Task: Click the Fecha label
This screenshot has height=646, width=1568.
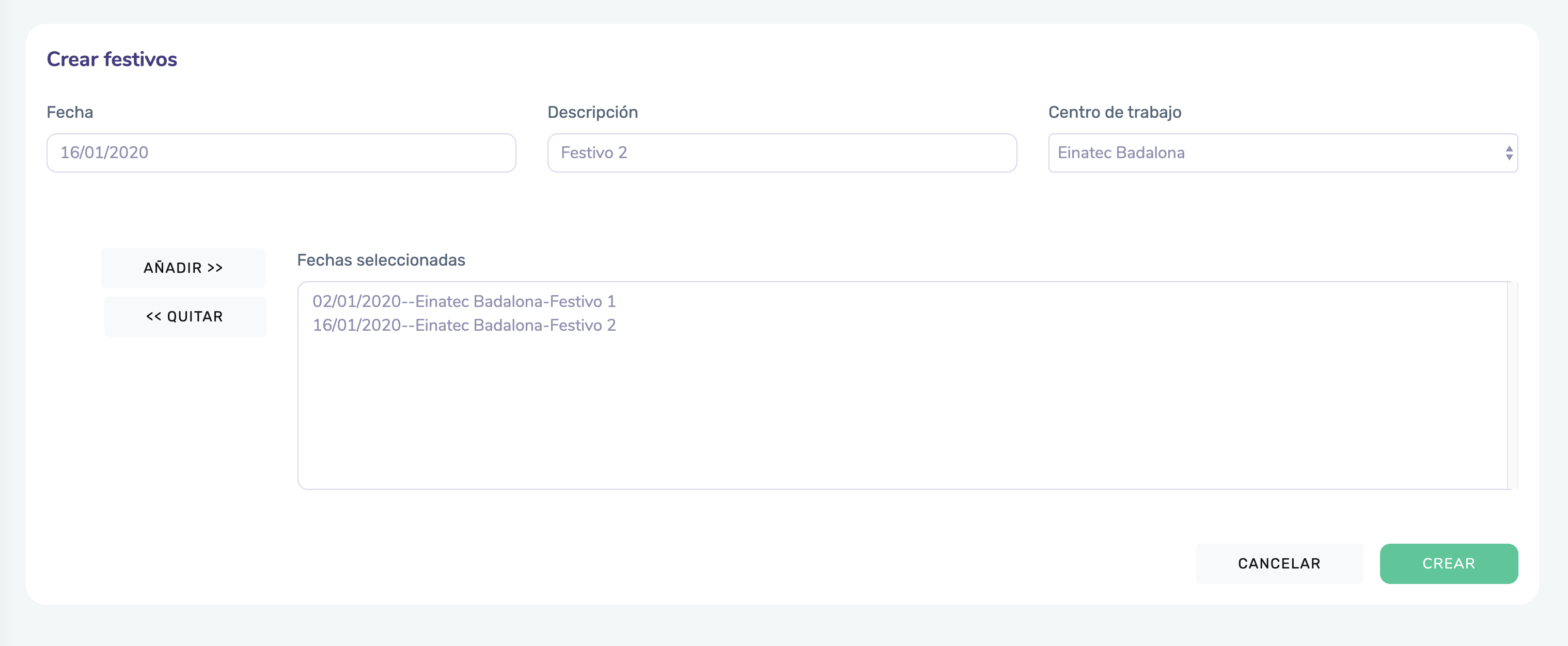Action: point(70,112)
